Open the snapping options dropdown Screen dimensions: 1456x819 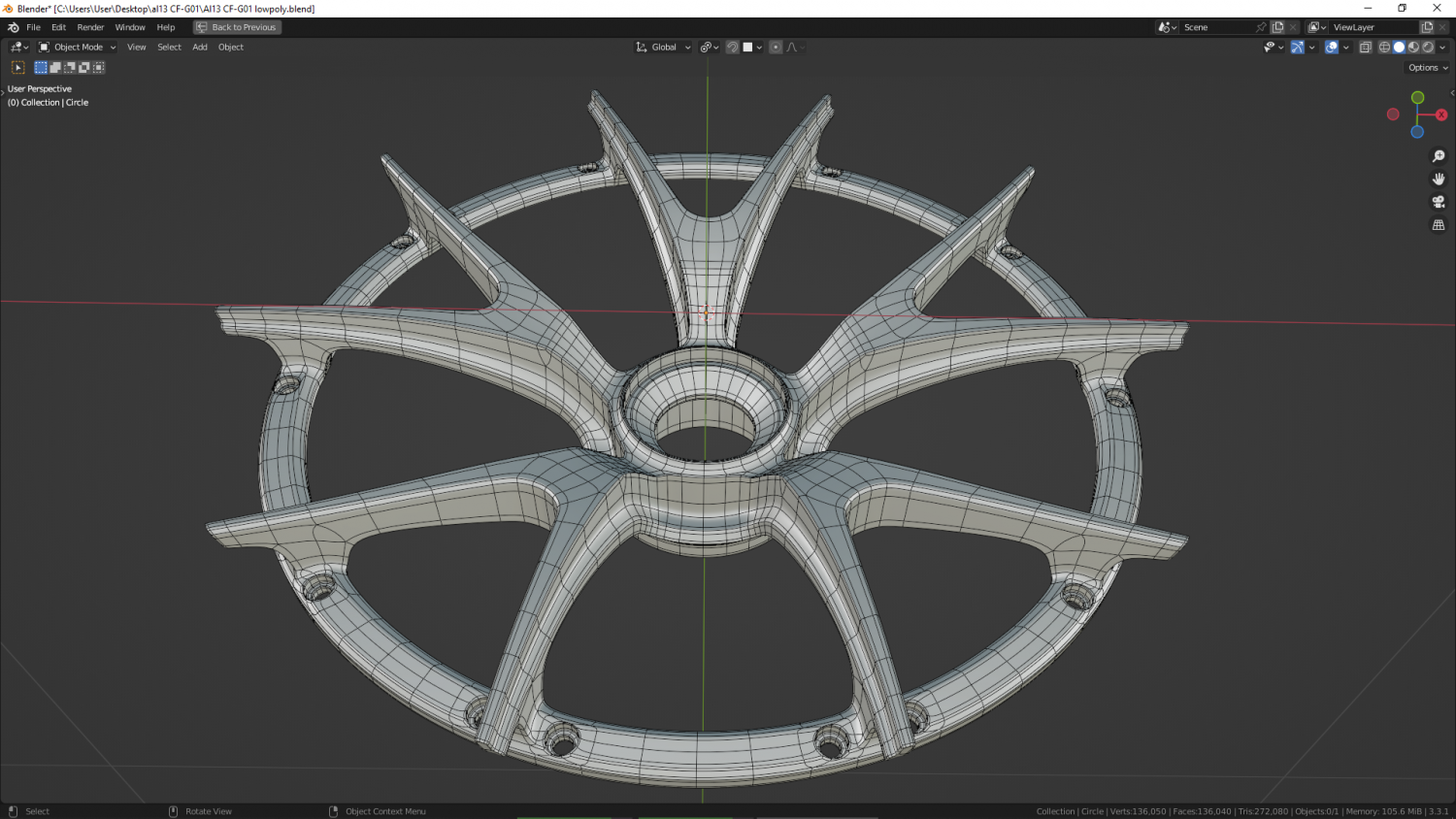click(752, 47)
